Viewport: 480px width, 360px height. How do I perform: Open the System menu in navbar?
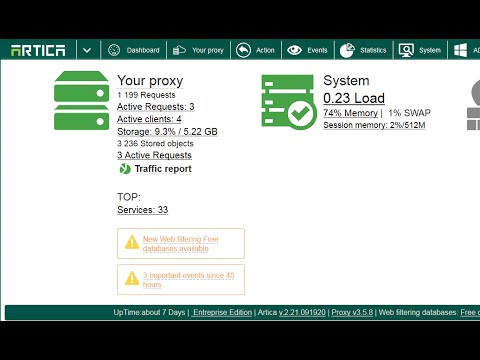[x=430, y=50]
